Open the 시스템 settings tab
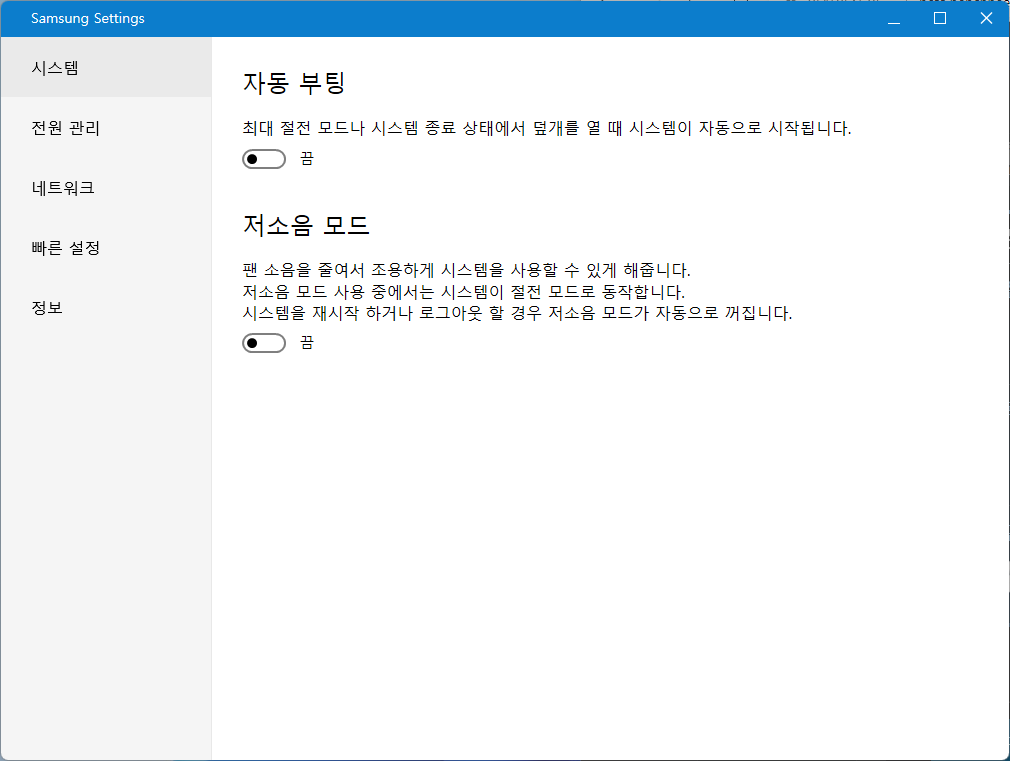The image size is (1010, 761). coord(56,68)
